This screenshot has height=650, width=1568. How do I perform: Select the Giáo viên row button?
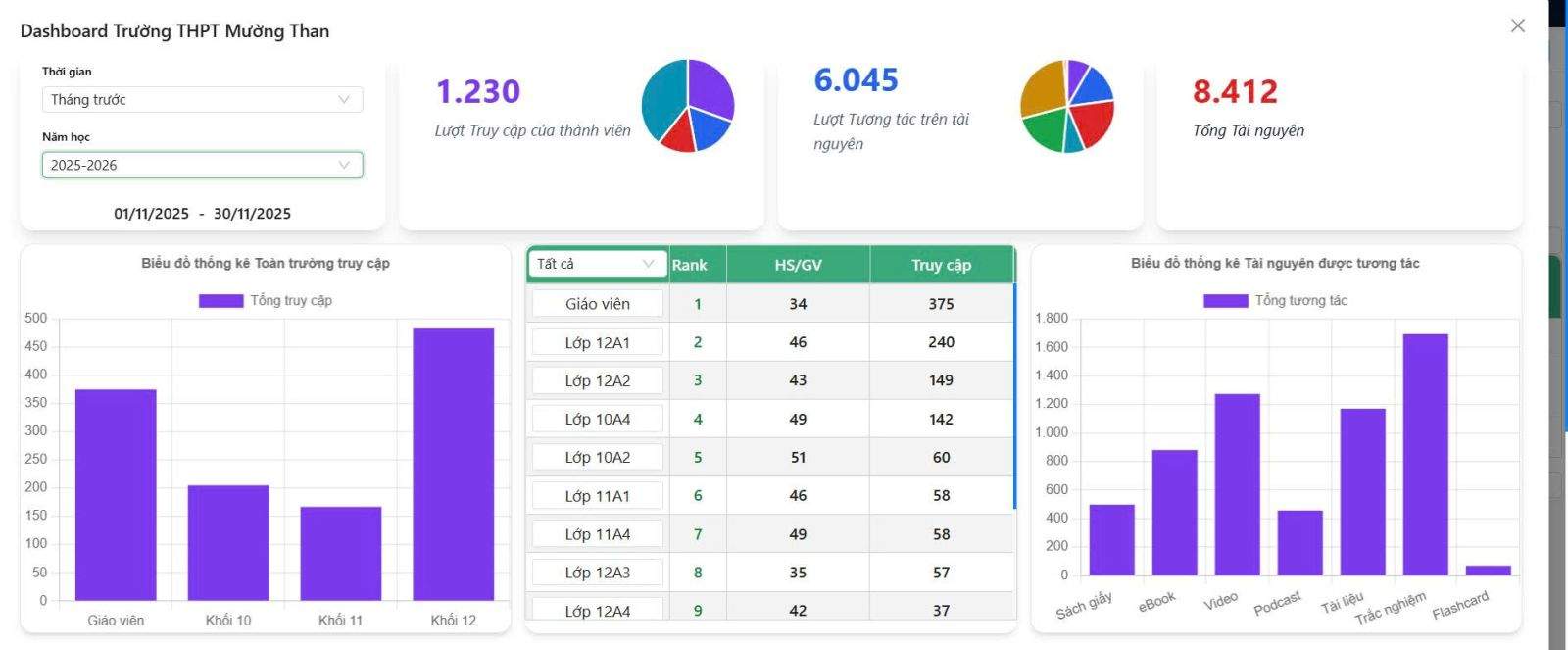pos(597,304)
